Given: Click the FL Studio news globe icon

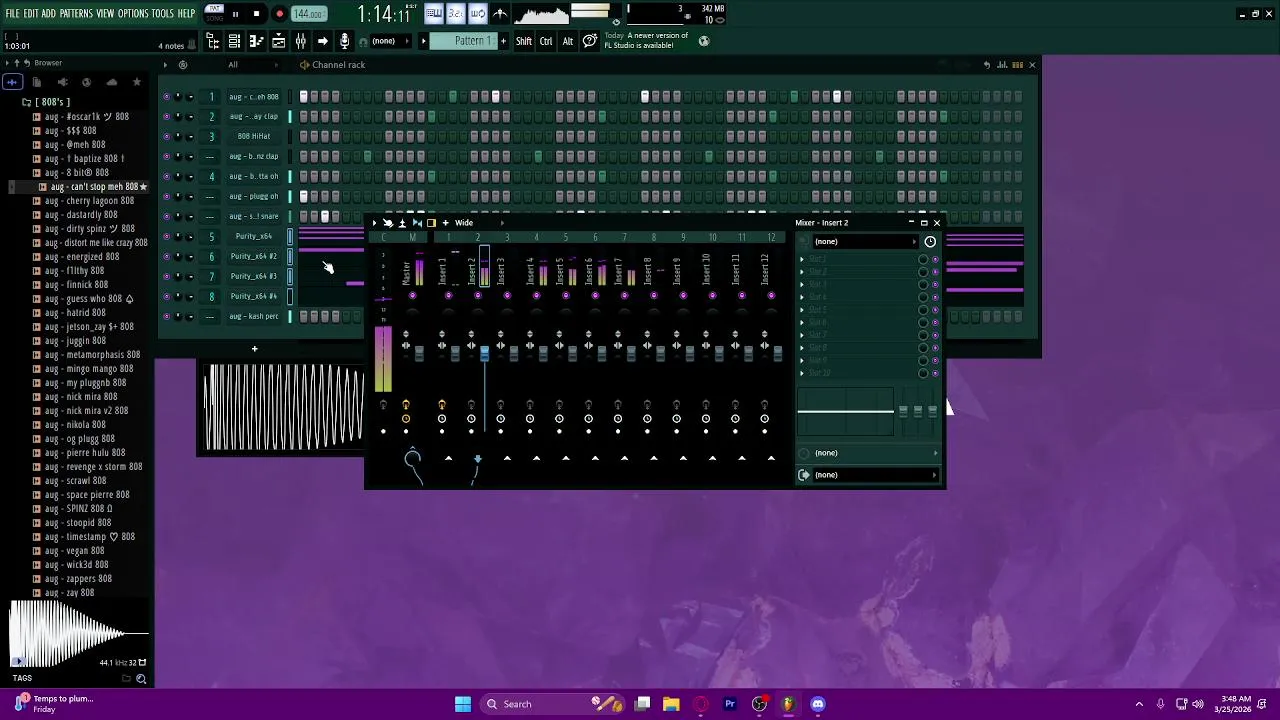Looking at the screenshot, I should tap(704, 41).
